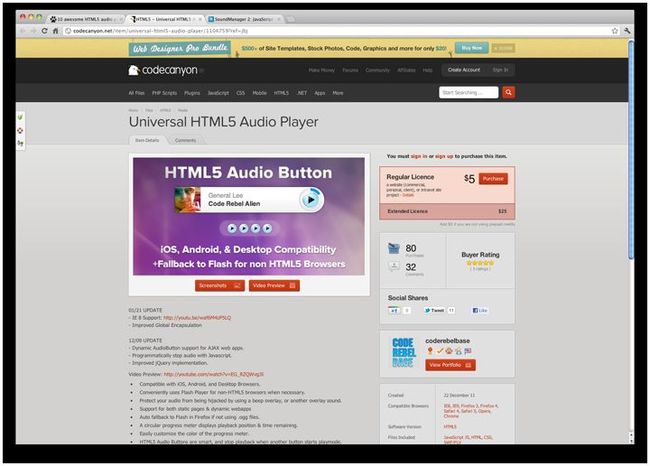Click the last small play button in row

pyautogui.click(x=267, y=228)
